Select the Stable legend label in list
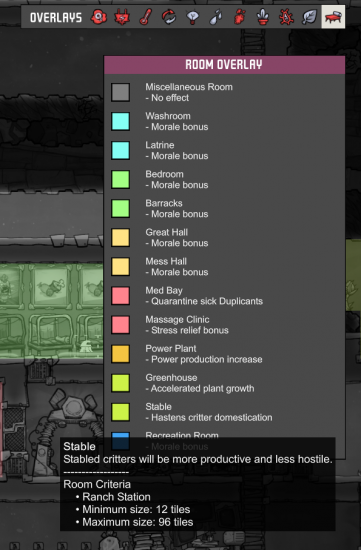Image resolution: width=361 pixels, height=550 pixels. pyautogui.click(x=158, y=407)
